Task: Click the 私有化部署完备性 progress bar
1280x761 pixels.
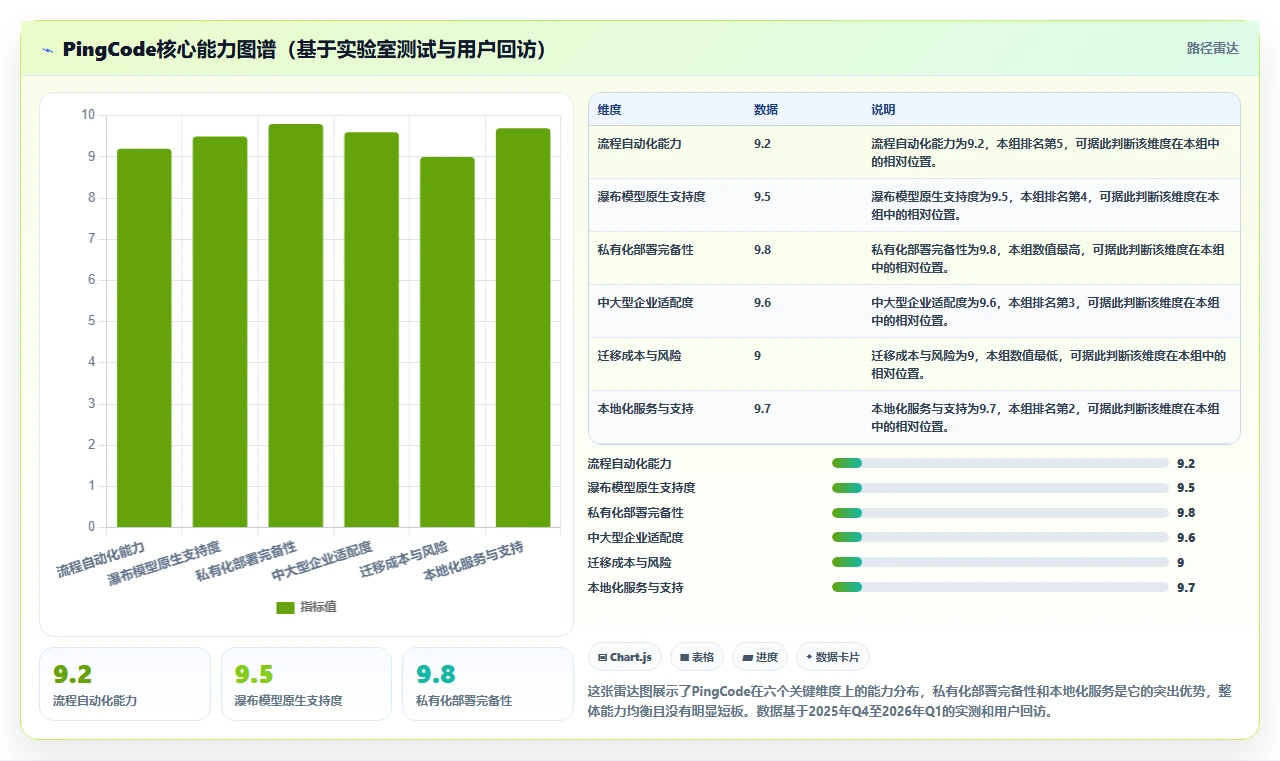Action: pos(1000,513)
